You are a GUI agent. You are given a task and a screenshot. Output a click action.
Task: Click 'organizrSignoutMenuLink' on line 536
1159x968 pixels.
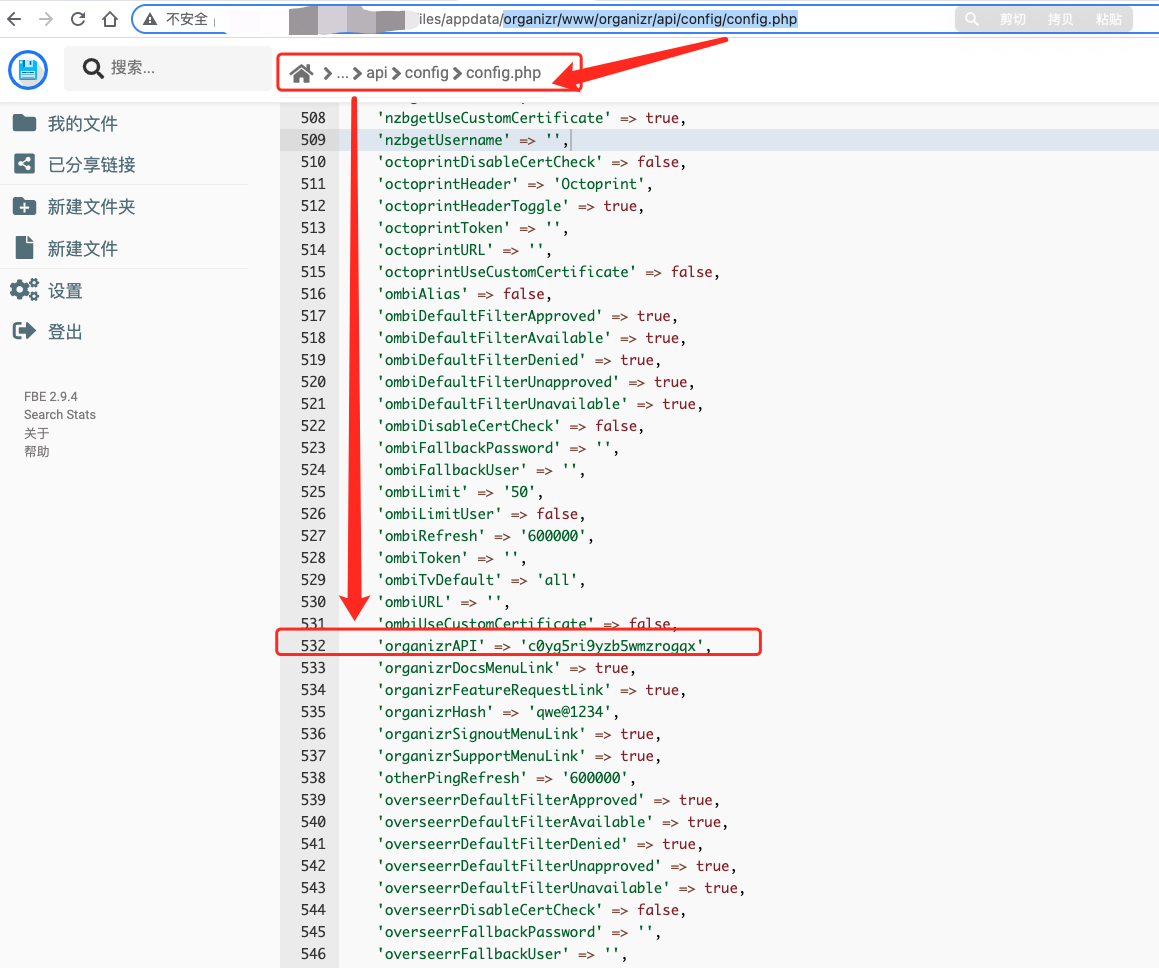coord(482,734)
